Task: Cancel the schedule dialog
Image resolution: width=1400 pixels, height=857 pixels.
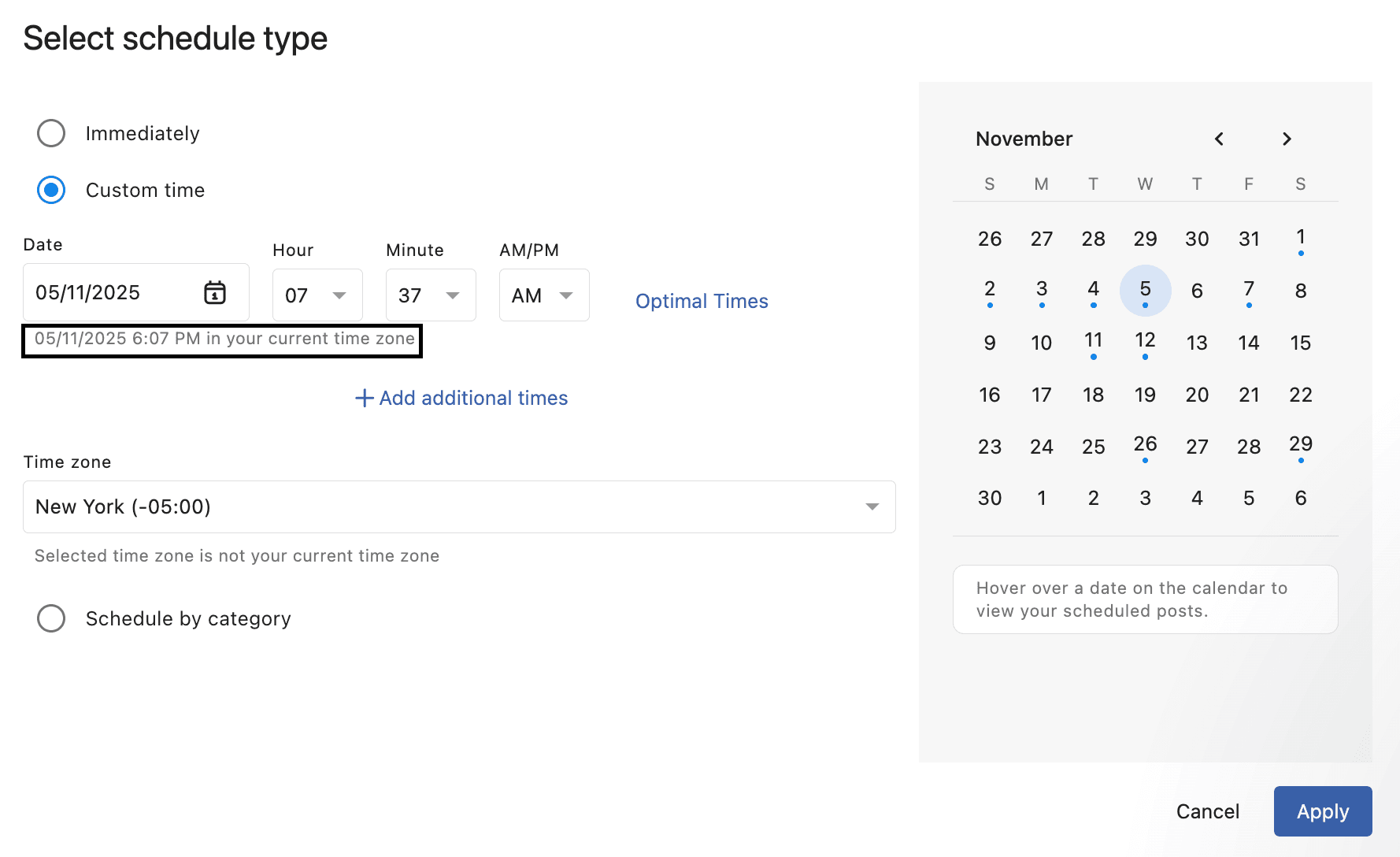Action: (x=1207, y=811)
